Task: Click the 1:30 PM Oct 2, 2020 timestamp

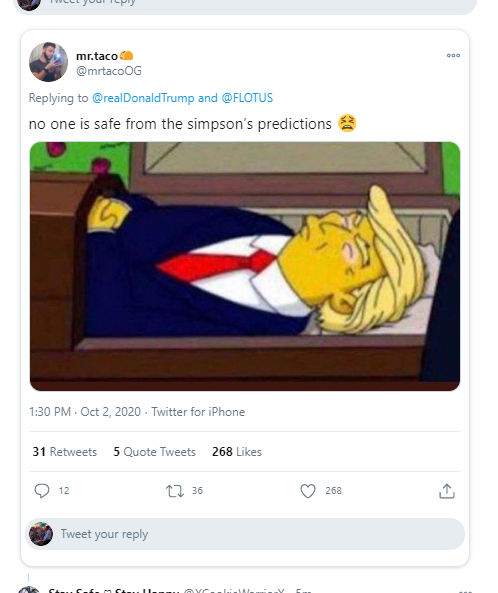Action: (85, 411)
